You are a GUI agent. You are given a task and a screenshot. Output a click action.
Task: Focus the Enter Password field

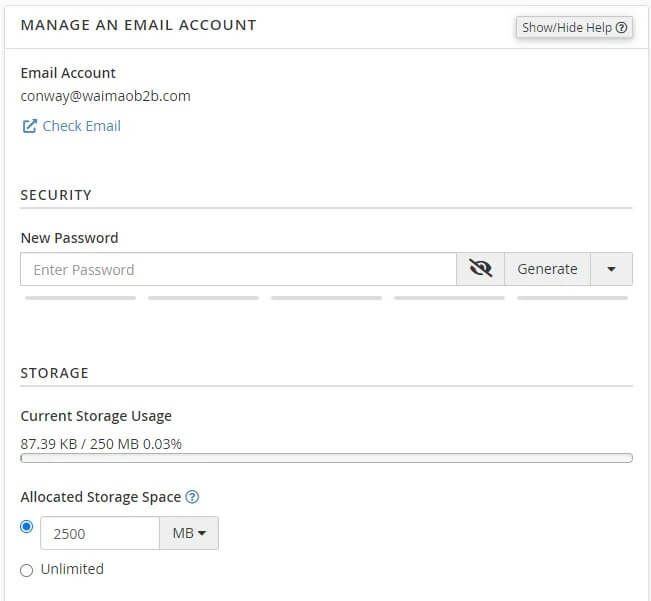tap(238, 269)
